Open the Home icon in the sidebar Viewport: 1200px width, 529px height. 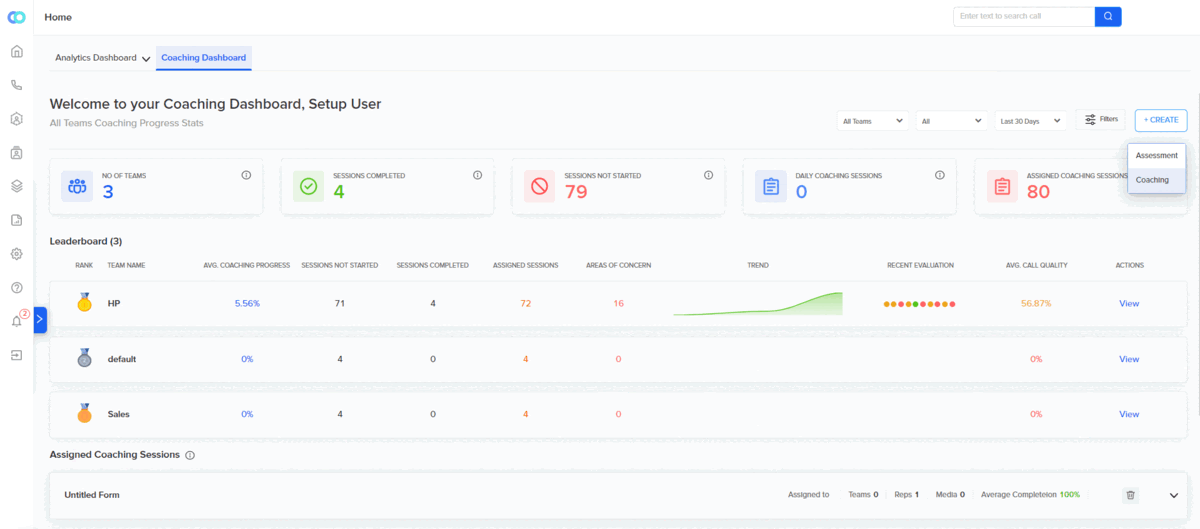pos(16,51)
